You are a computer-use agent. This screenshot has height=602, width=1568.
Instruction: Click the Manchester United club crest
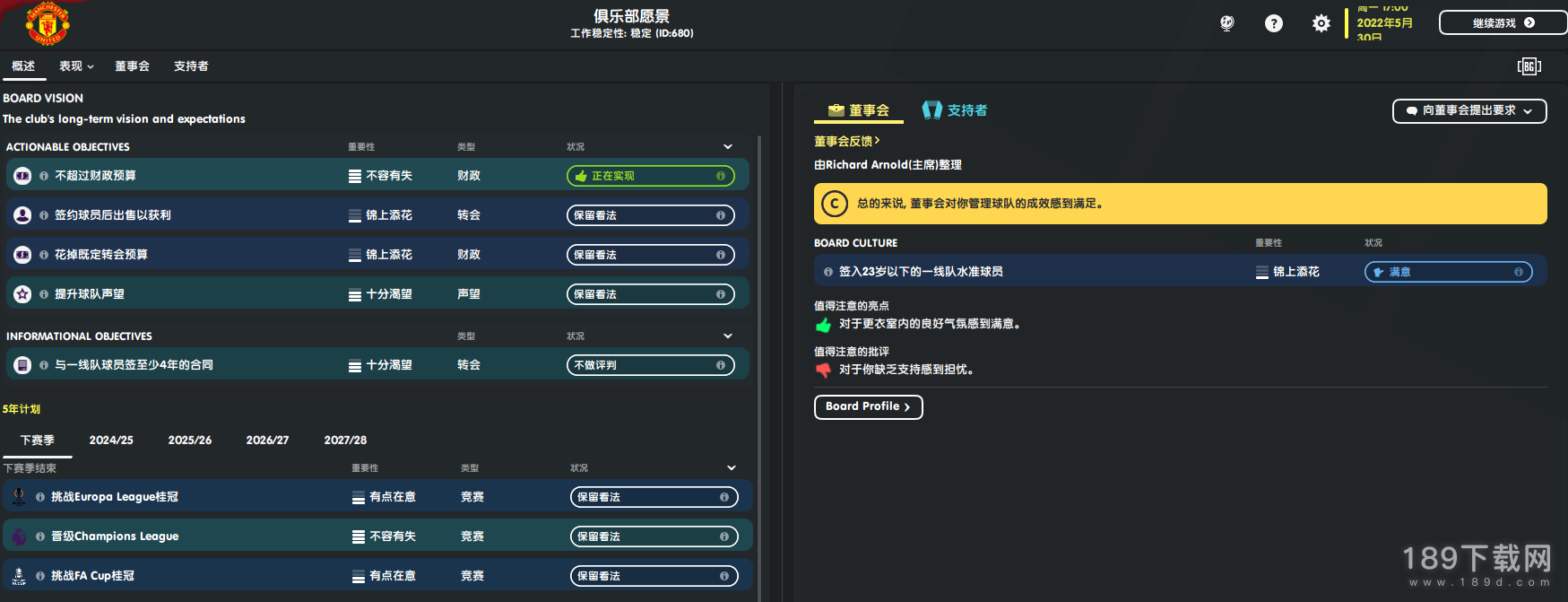point(48,22)
